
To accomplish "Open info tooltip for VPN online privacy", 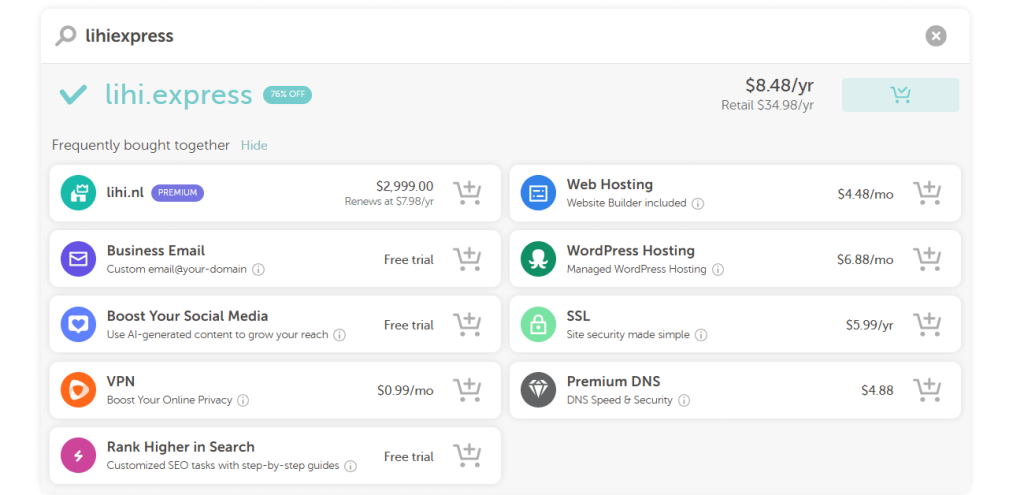I will [243, 401].
